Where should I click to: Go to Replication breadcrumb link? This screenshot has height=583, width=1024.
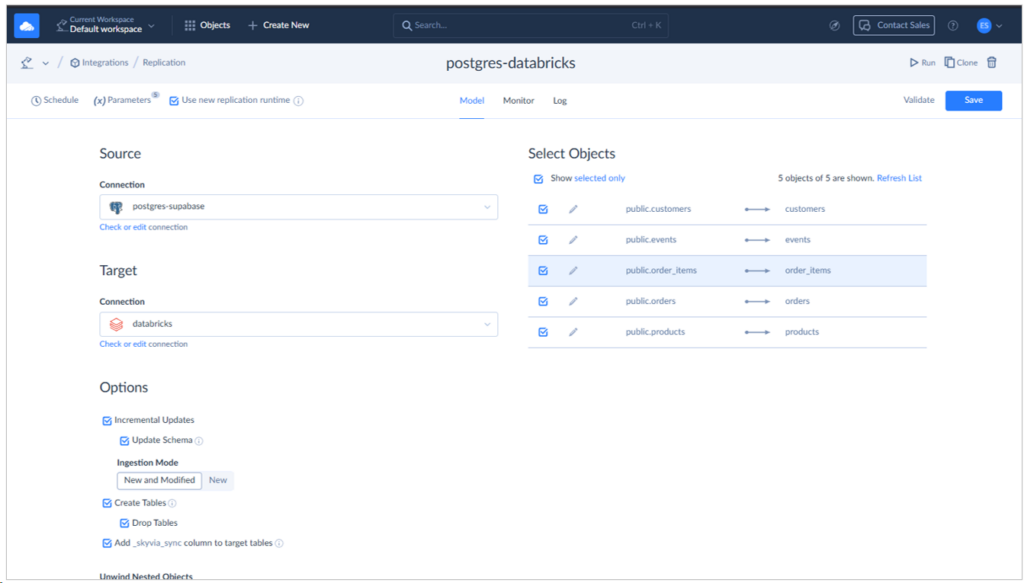click(164, 63)
